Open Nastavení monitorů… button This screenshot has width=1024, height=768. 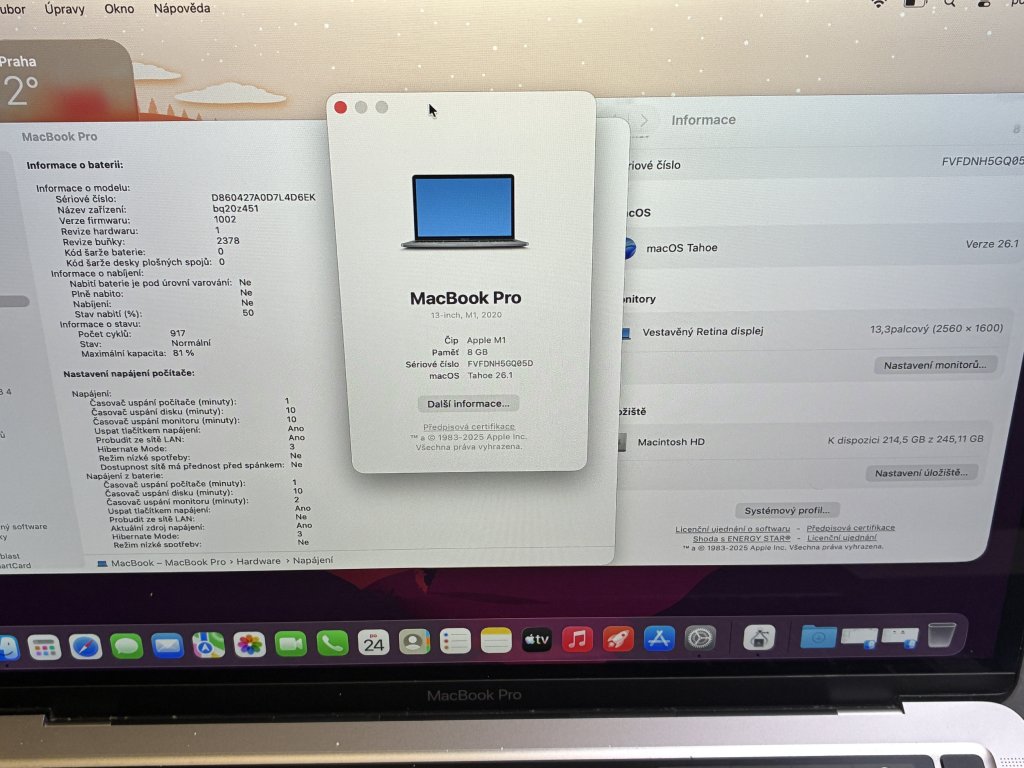(935, 365)
